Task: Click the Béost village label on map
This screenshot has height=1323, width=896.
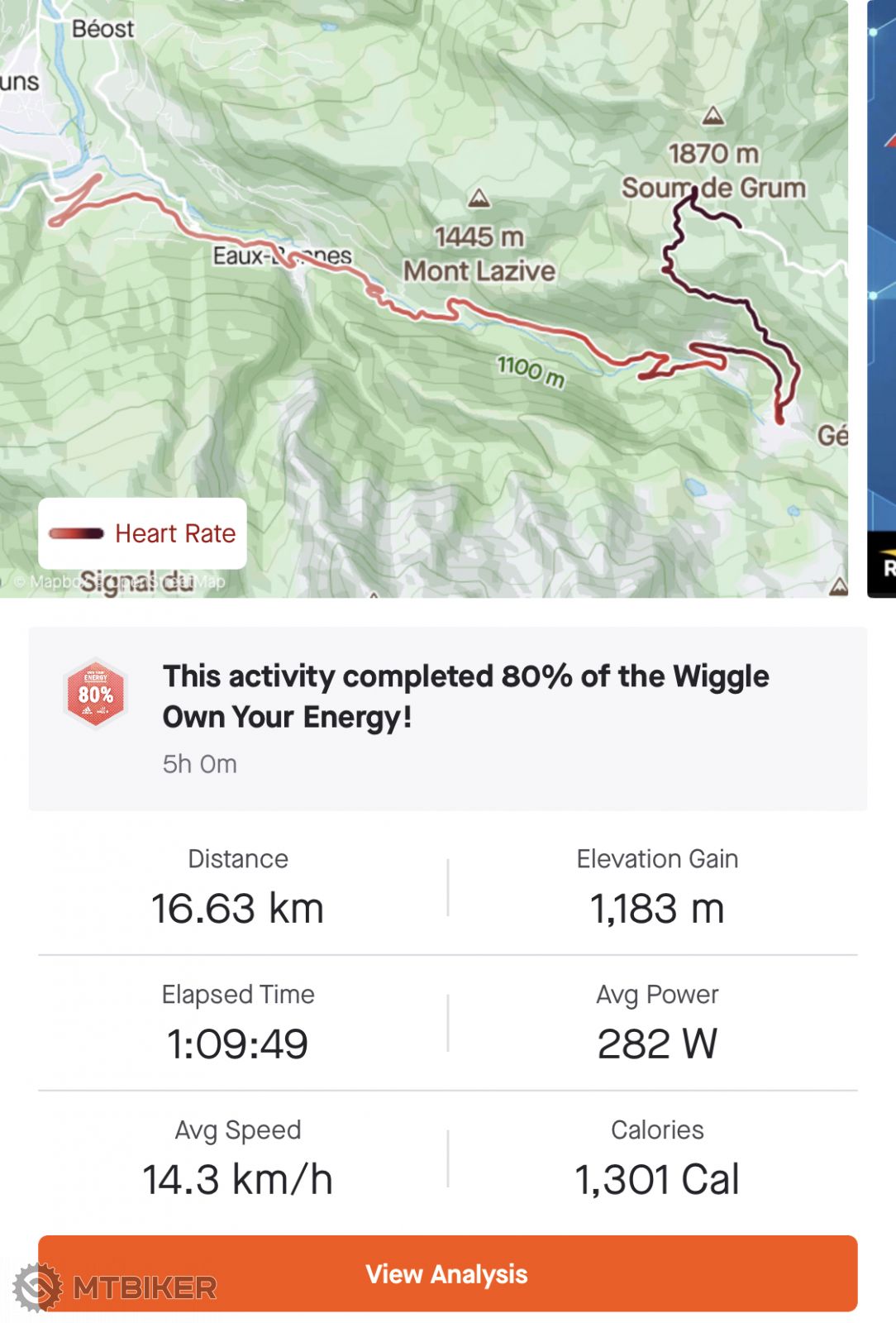Action: point(102,29)
